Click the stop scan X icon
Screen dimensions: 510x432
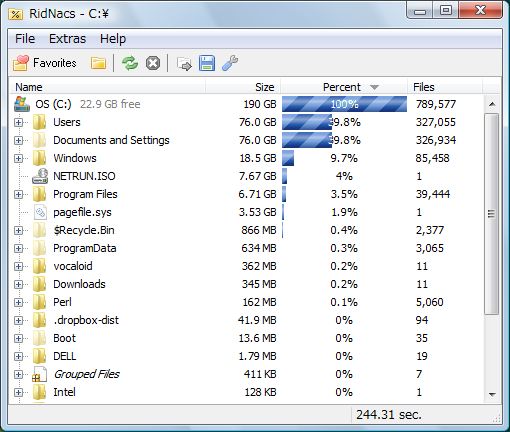coord(153,63)
